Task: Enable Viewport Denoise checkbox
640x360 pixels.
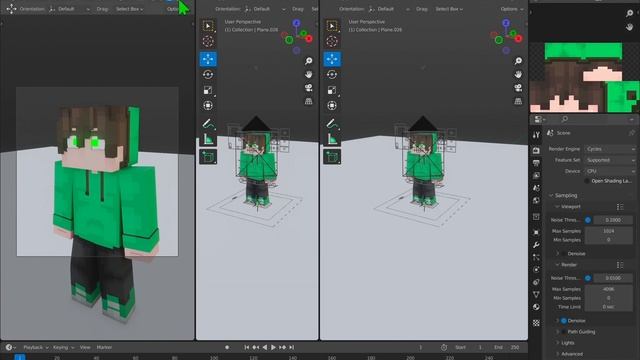Action: (564, 253)
